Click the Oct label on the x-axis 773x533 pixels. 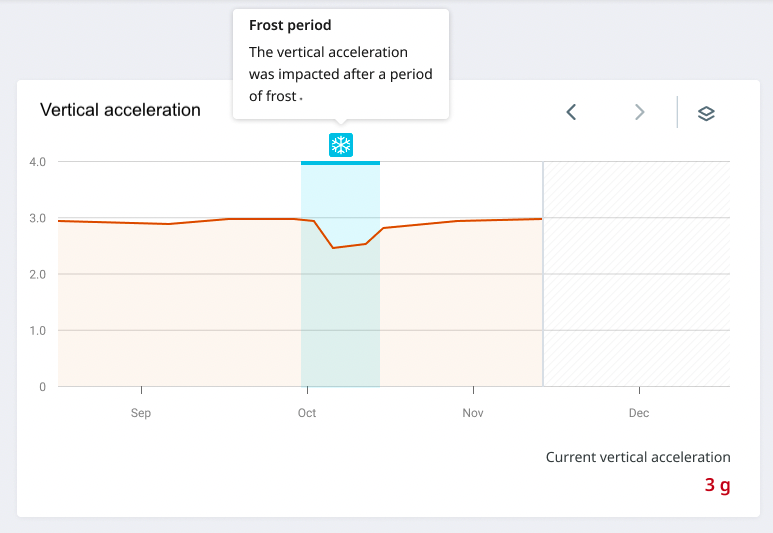click(x=307, y=413)
